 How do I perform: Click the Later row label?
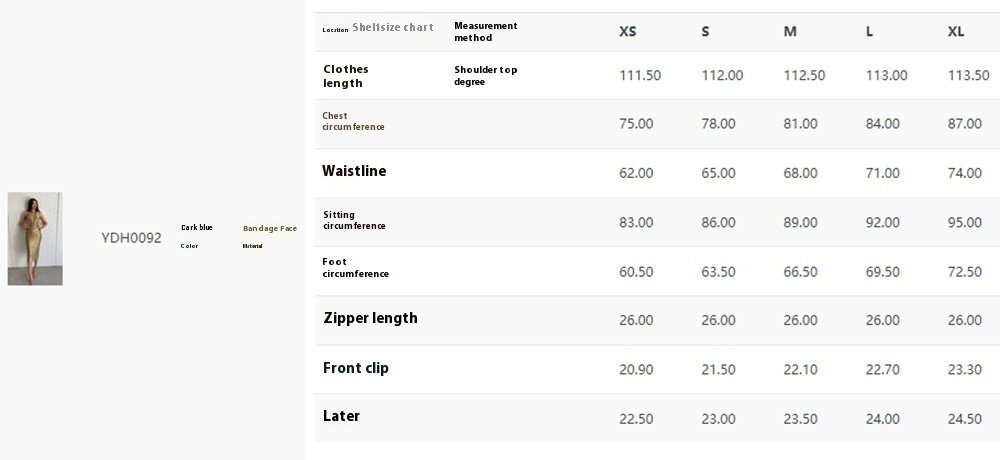(x=341, y=416)
